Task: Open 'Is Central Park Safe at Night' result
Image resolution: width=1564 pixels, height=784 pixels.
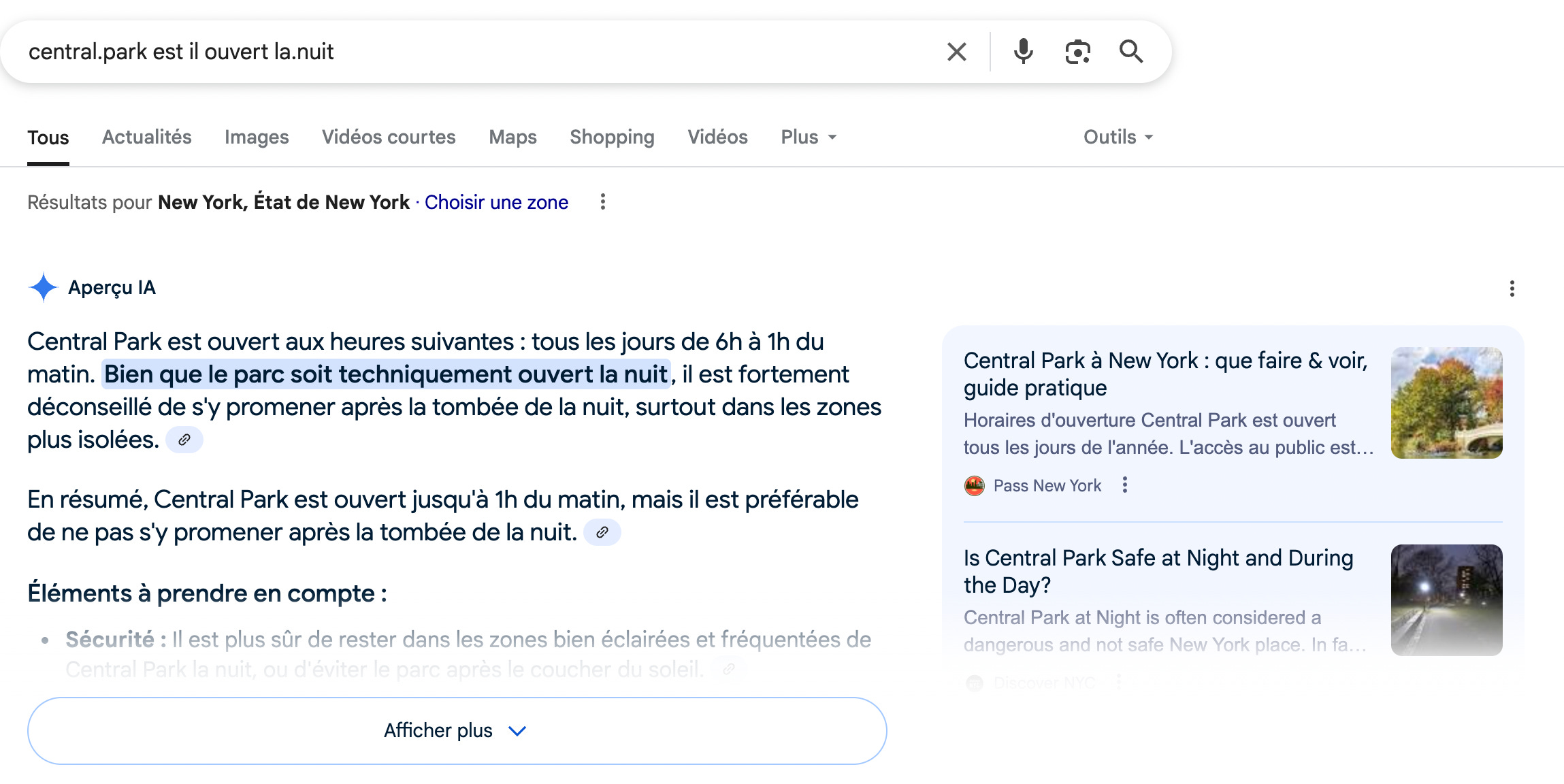Action: pos(1158,571)
